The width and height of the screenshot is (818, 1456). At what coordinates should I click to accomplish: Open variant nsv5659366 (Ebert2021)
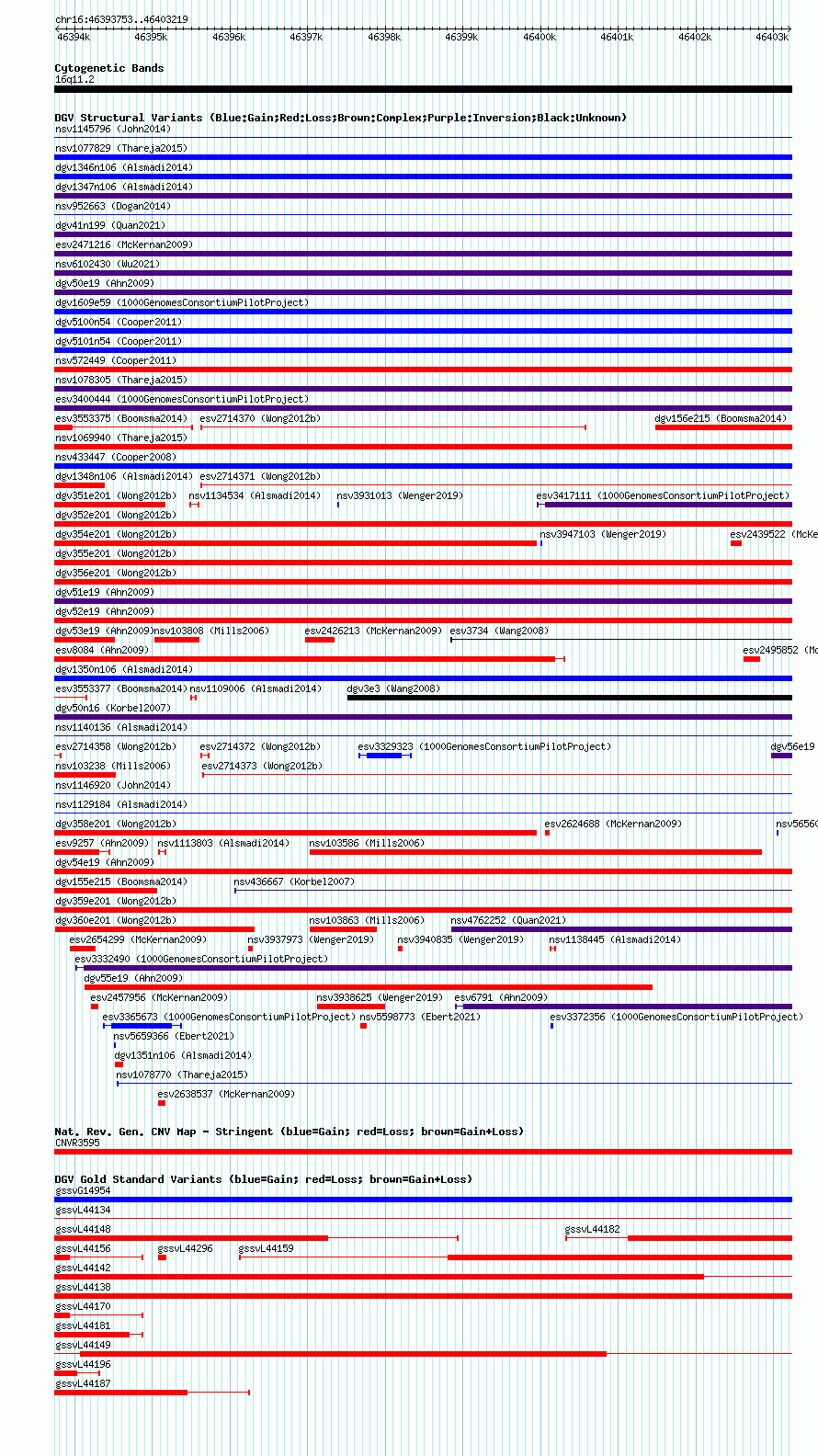click(175, 1036)
